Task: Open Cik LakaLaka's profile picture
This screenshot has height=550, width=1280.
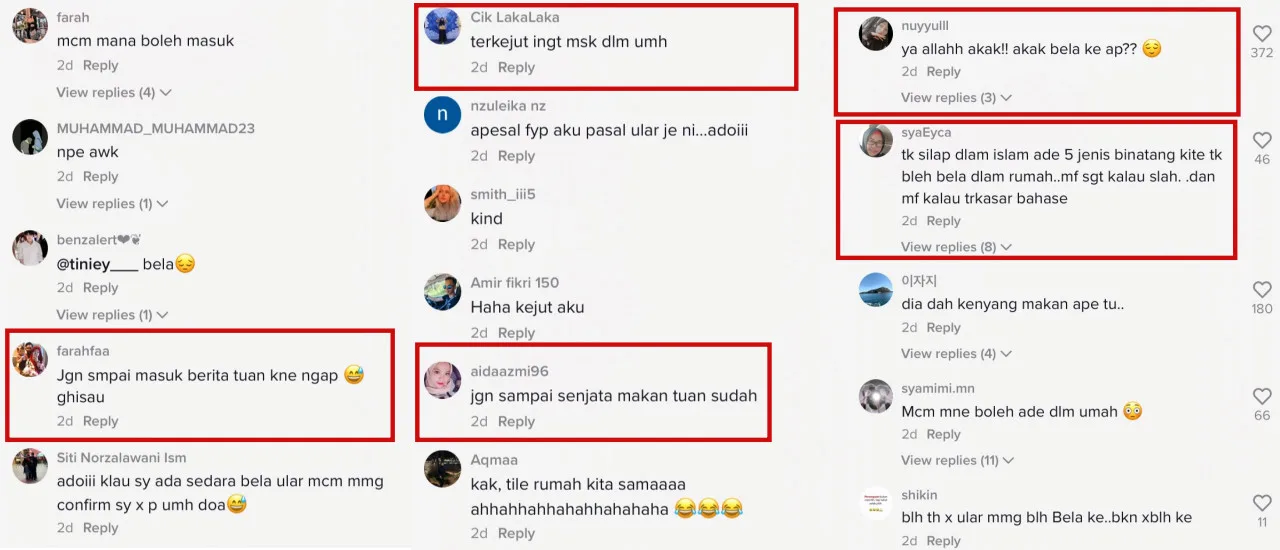Action: [442, 26]
